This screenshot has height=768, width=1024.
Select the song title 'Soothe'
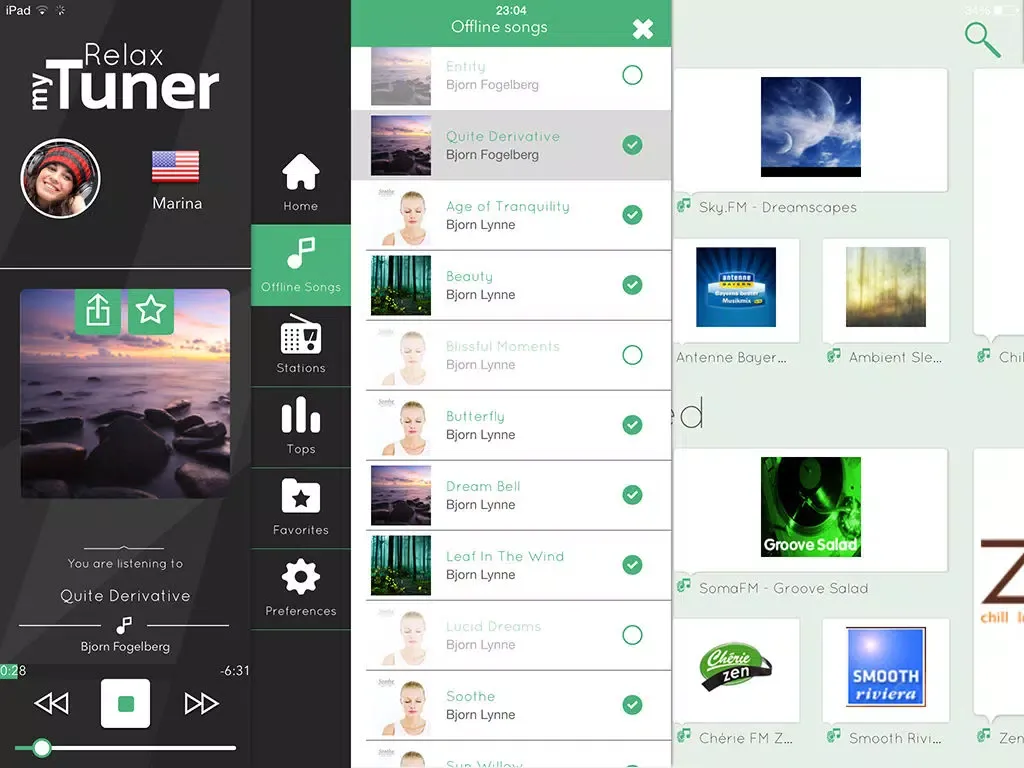point(470,696)
